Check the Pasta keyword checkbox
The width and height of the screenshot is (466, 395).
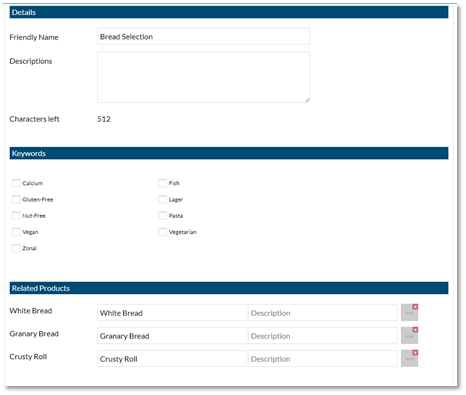click(162, 216)
